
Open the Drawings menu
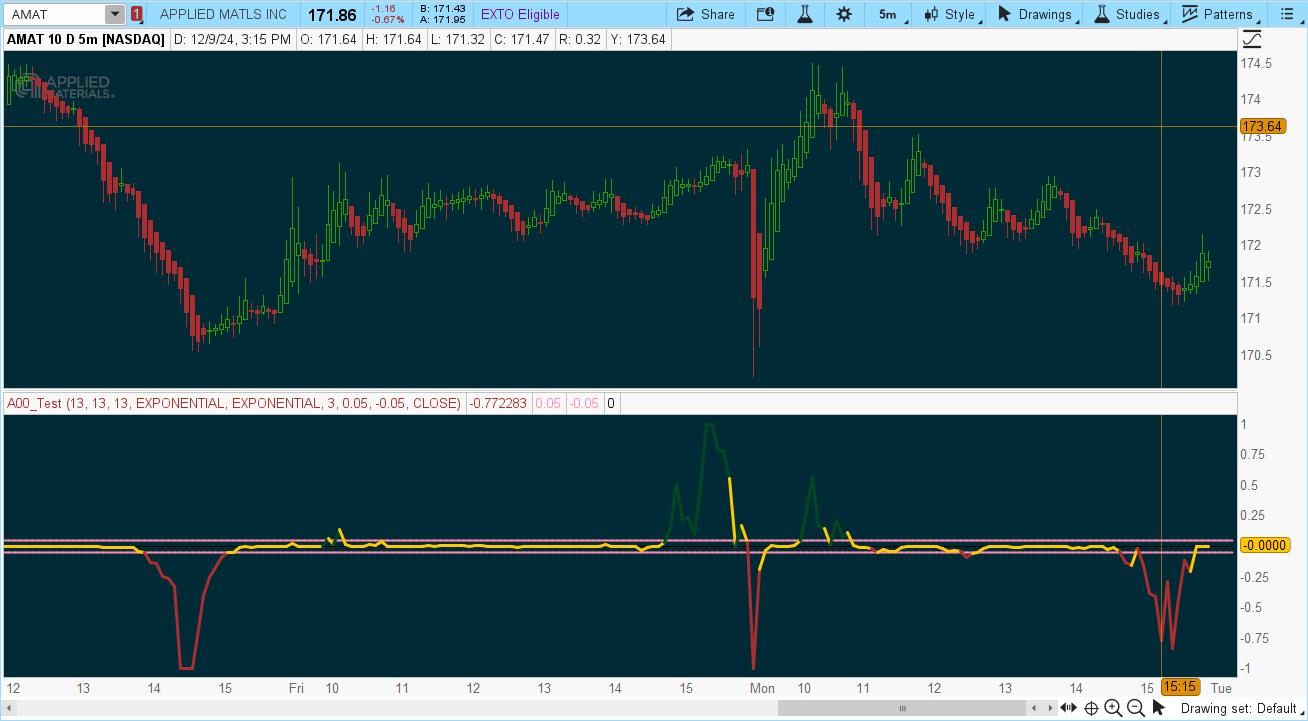coord(1039,14)
